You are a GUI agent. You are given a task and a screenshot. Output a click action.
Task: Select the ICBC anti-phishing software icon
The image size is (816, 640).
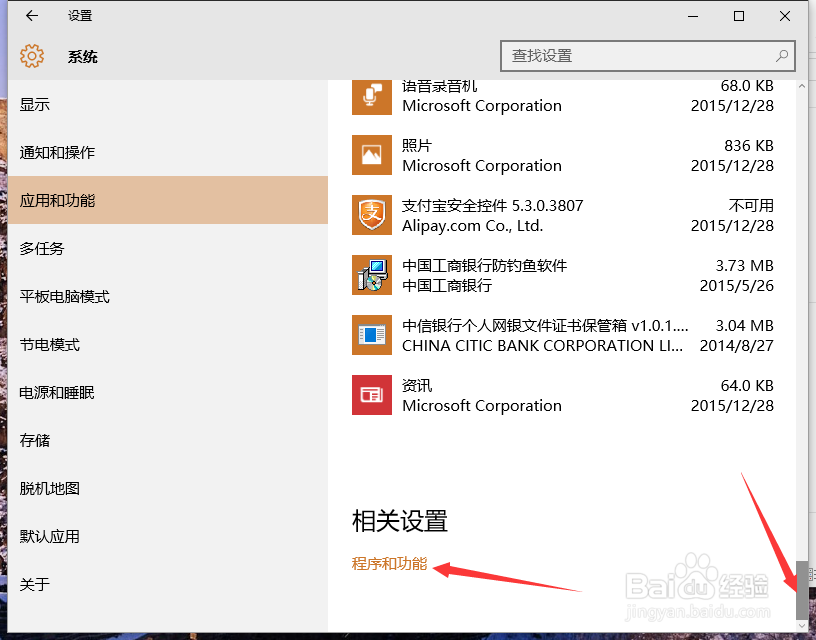coord(372,275)
